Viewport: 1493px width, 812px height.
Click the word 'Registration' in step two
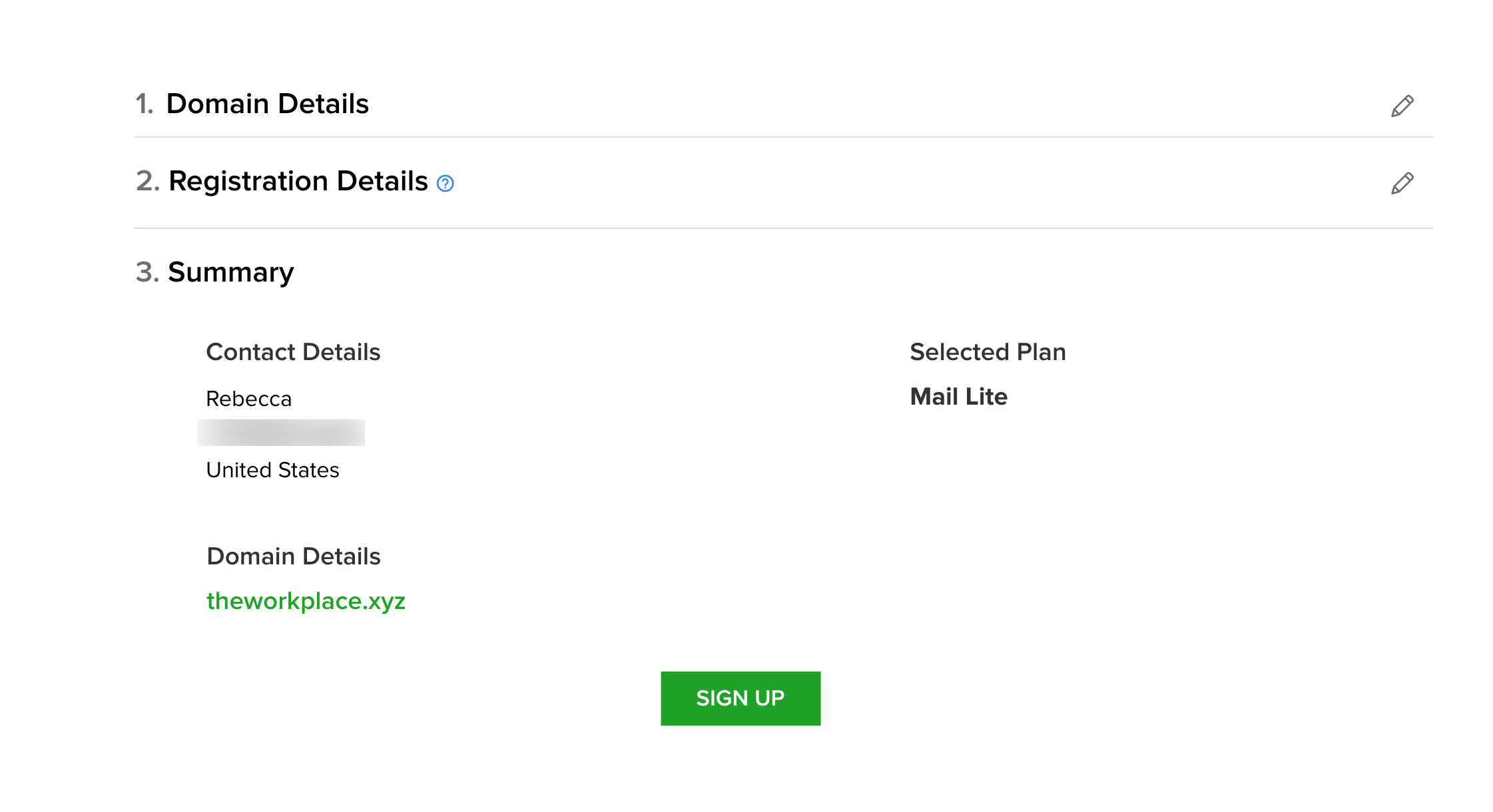tap(249, 181)
